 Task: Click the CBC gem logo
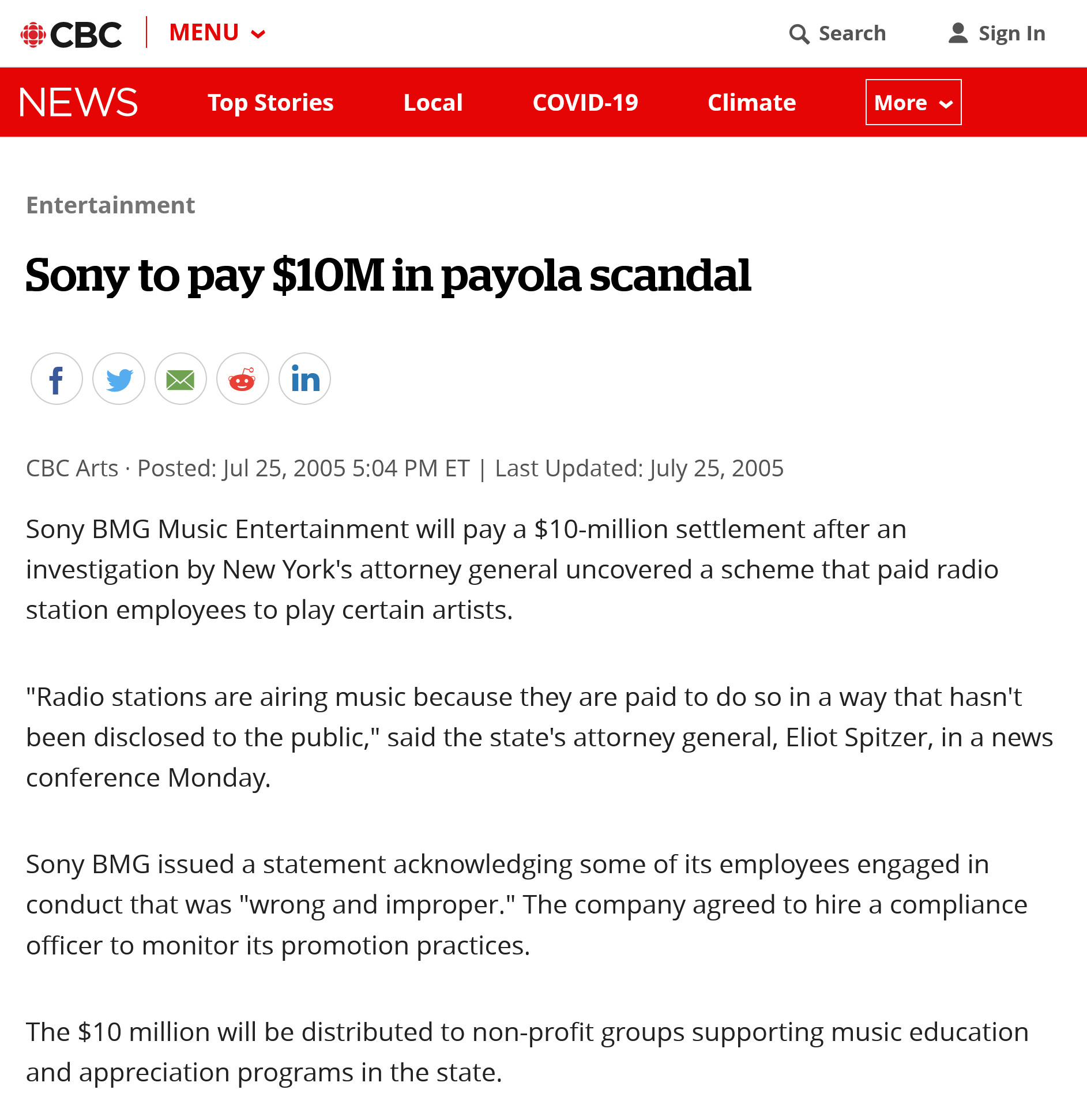click(33, 35)
